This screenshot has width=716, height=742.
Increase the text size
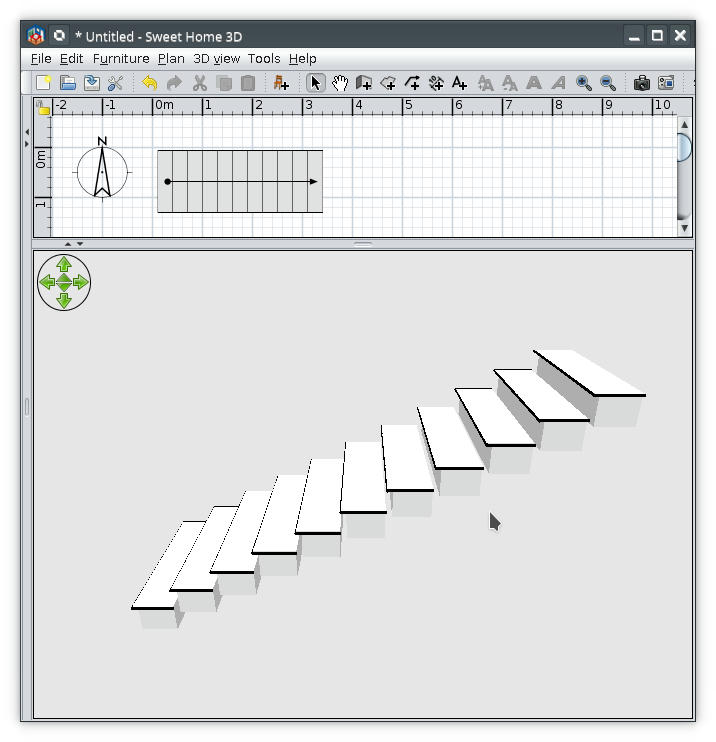coord(486,83)
